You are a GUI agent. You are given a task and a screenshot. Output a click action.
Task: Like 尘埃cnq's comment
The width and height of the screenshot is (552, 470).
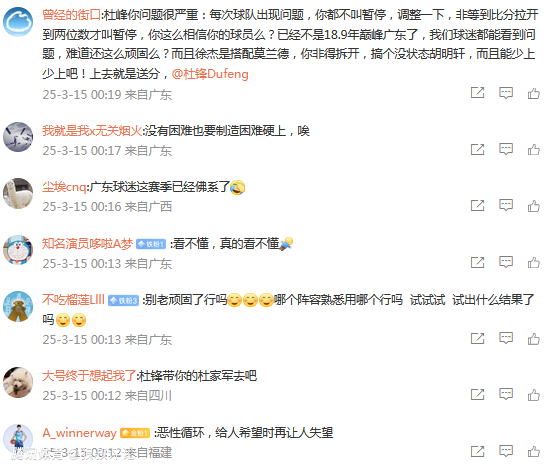point(534,206)
